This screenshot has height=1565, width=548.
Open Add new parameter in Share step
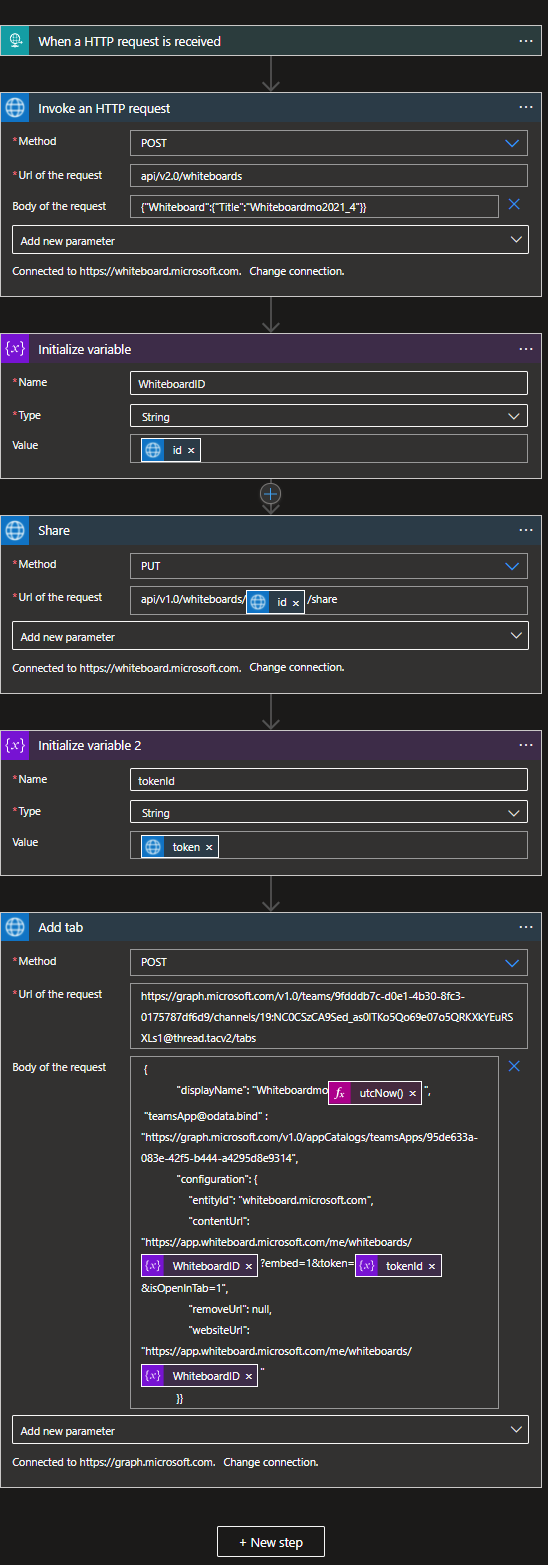[x=270, y=636]
